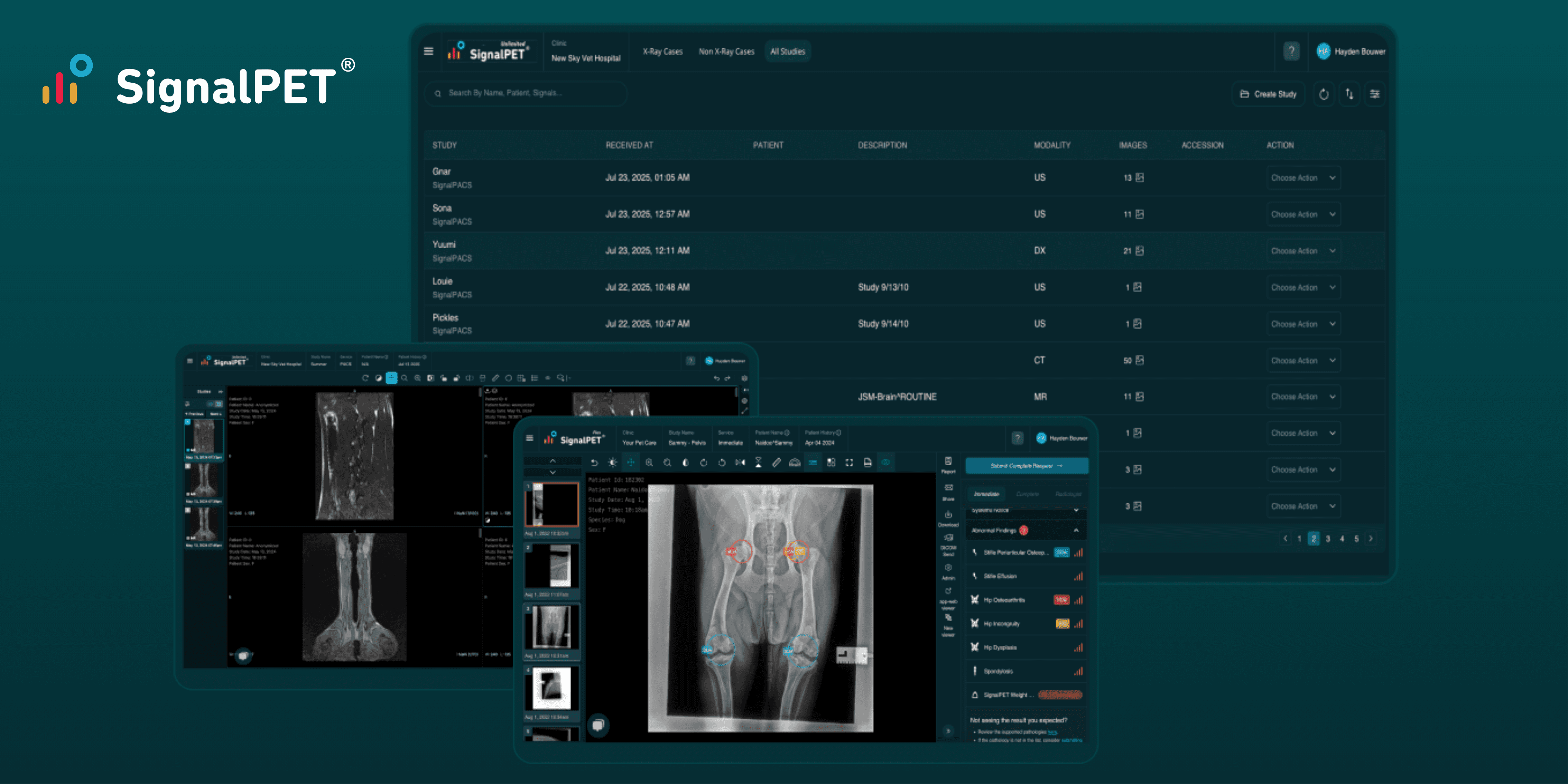Open the Choose Action dropdown for Gnar

click(1303, 178)
